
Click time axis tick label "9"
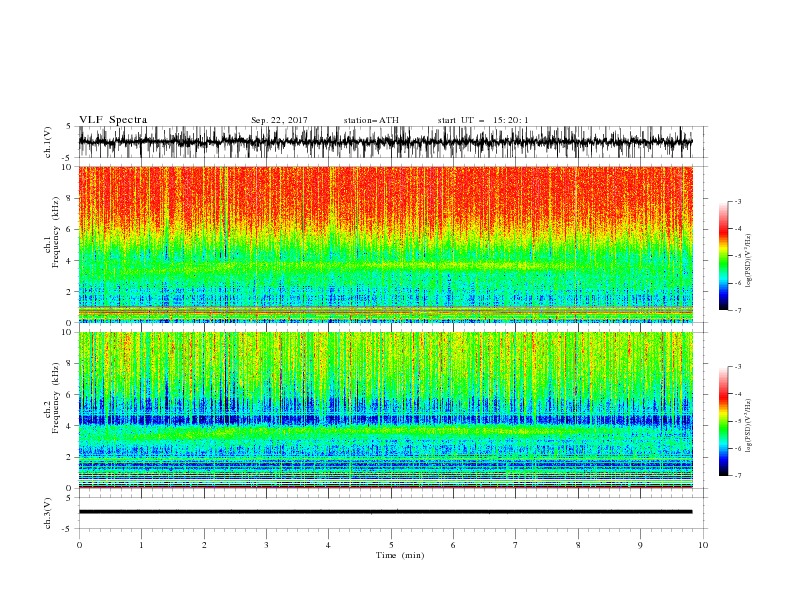(x=640, y=545)
